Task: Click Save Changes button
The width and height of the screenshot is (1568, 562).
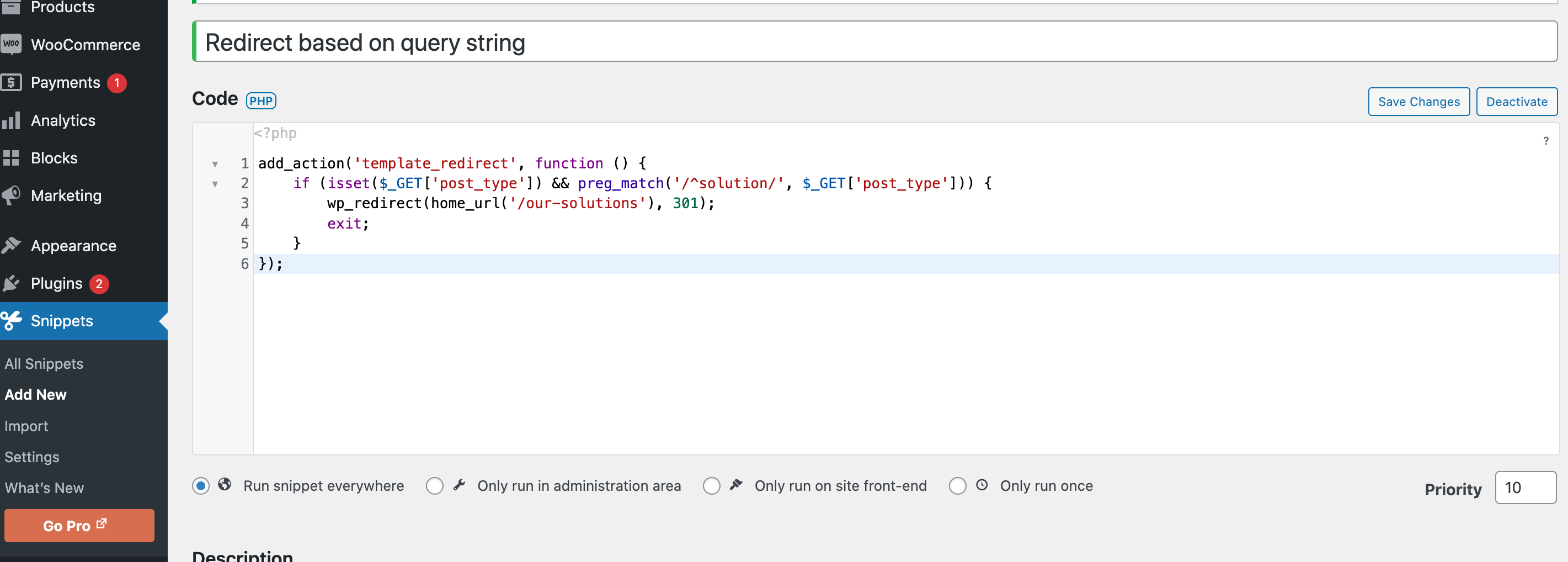Action: (x=1418, y=102)
